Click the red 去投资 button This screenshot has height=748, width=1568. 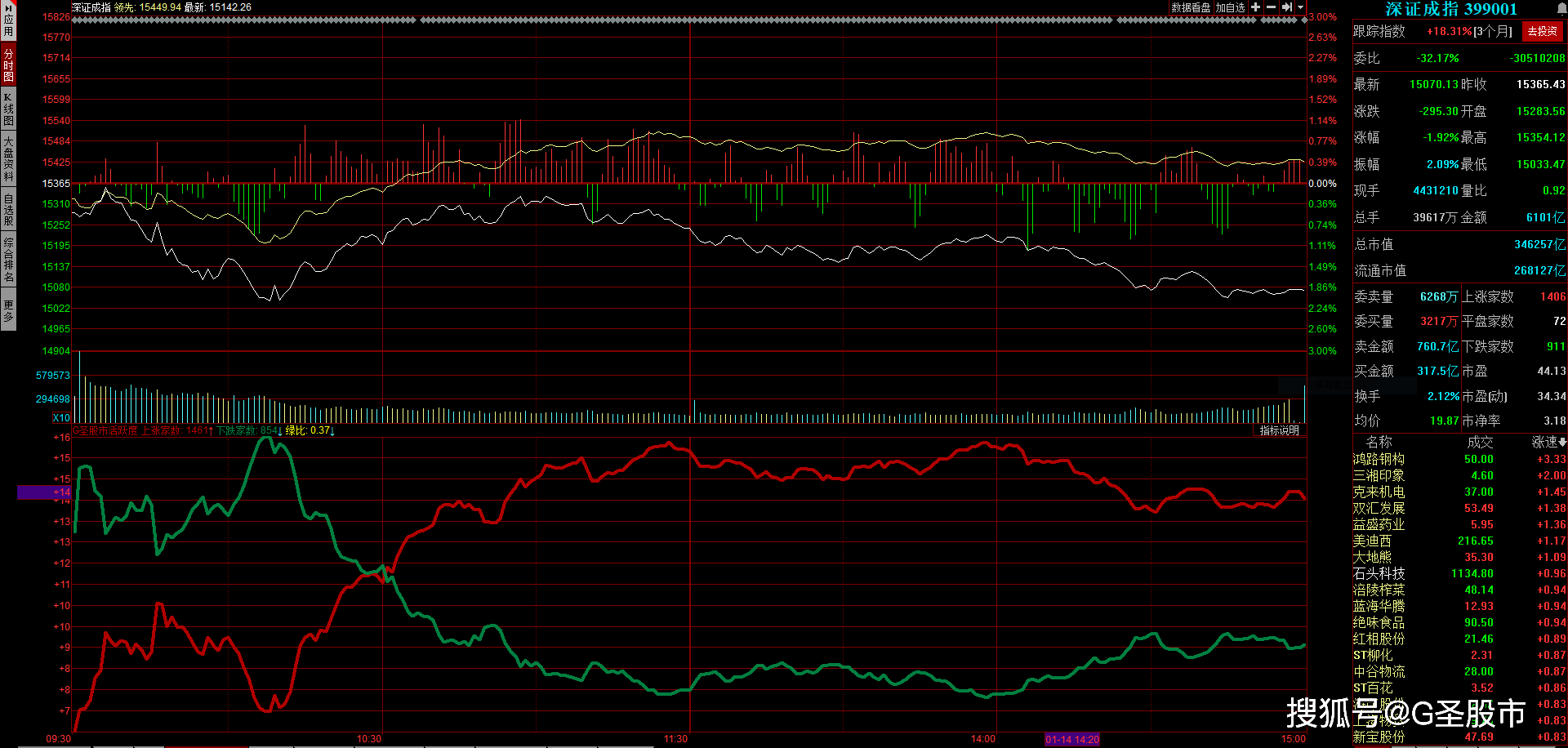point(1542,31)
